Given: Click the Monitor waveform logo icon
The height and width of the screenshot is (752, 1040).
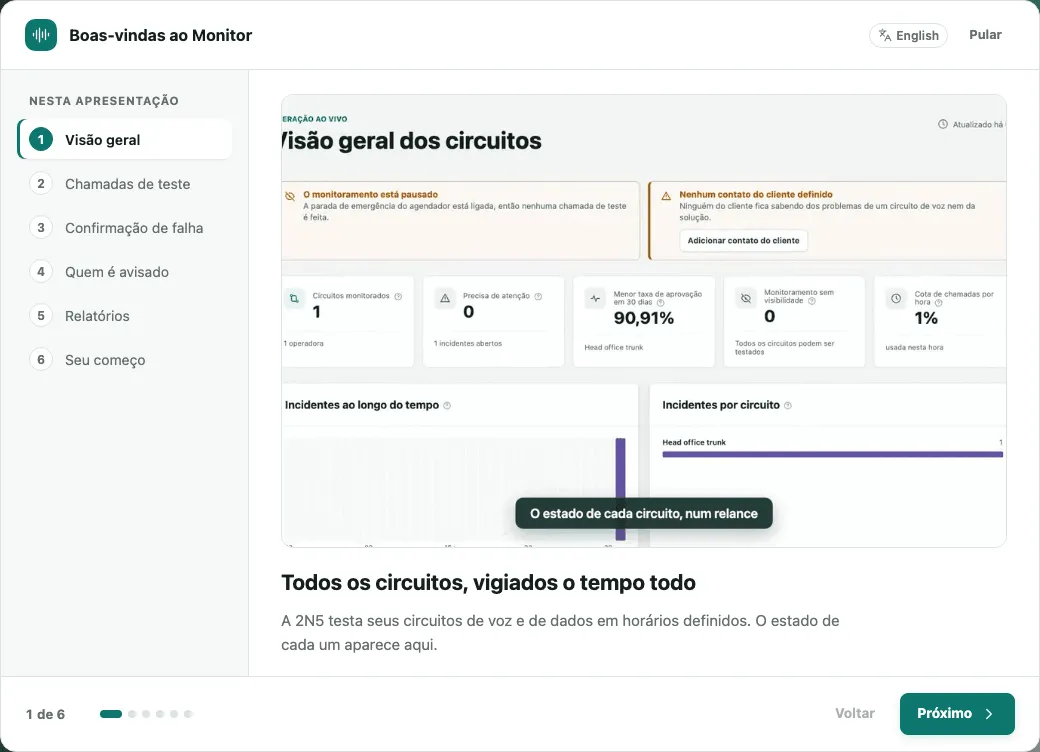Looking at the screenshot, I should [41, 35].
